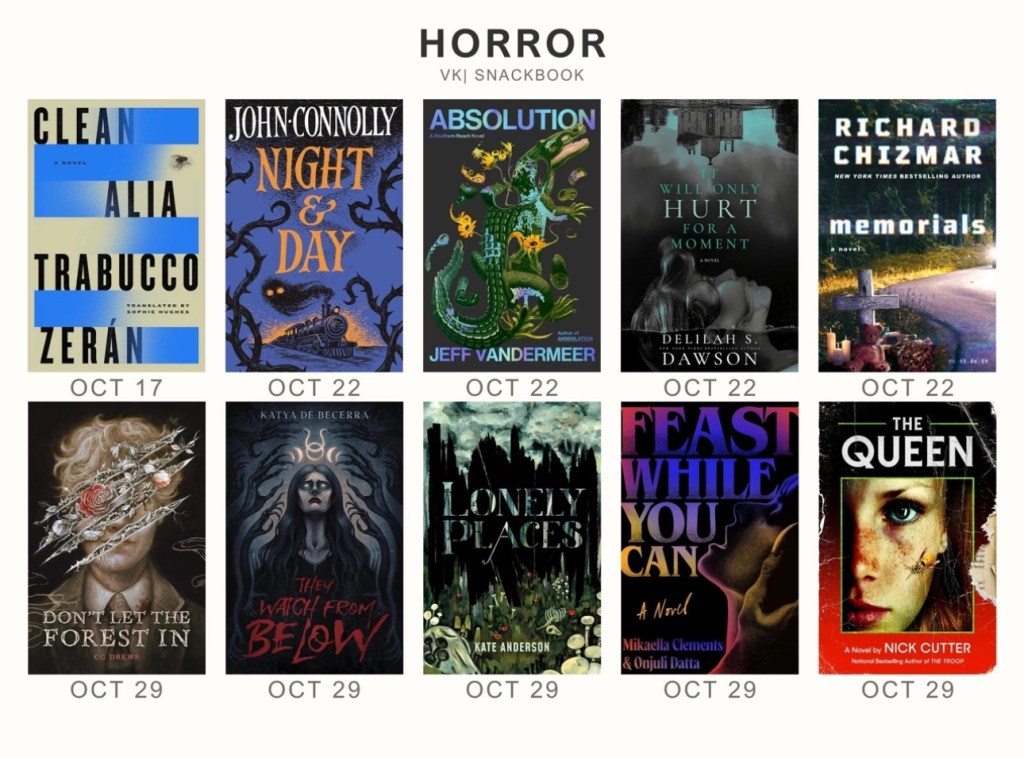Click the teddy bear on Memorials cover
The image size is (1024, 758).
point(869,347)
